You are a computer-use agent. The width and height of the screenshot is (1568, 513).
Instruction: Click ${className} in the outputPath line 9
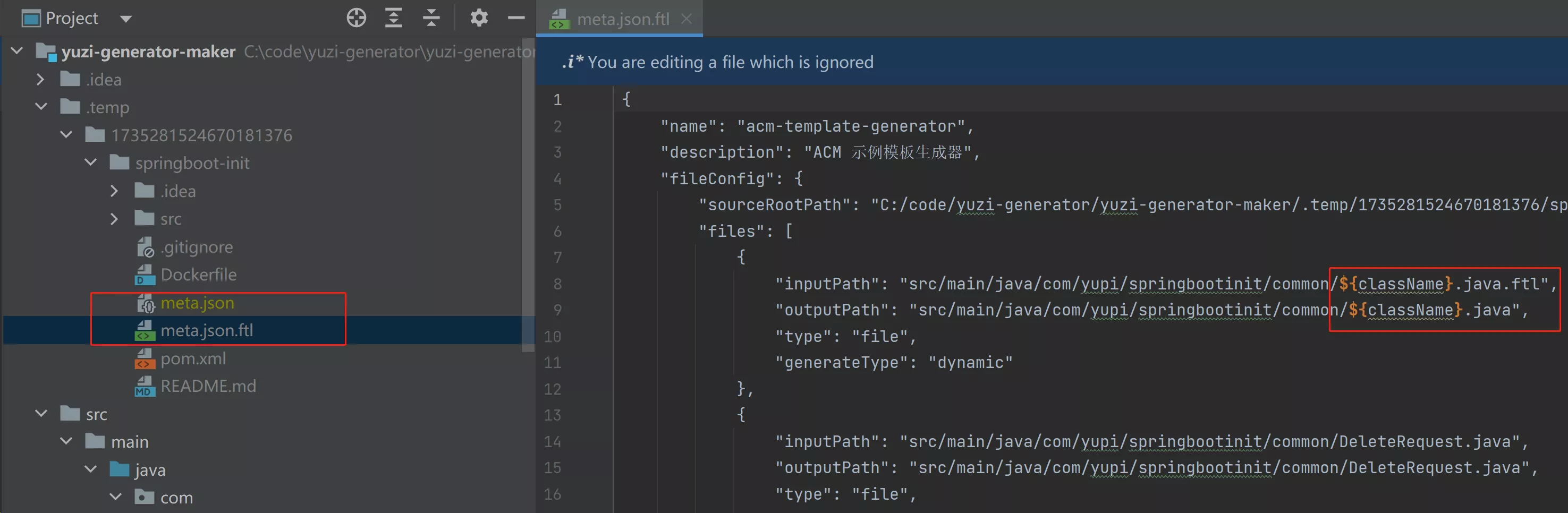point(1405,310)
